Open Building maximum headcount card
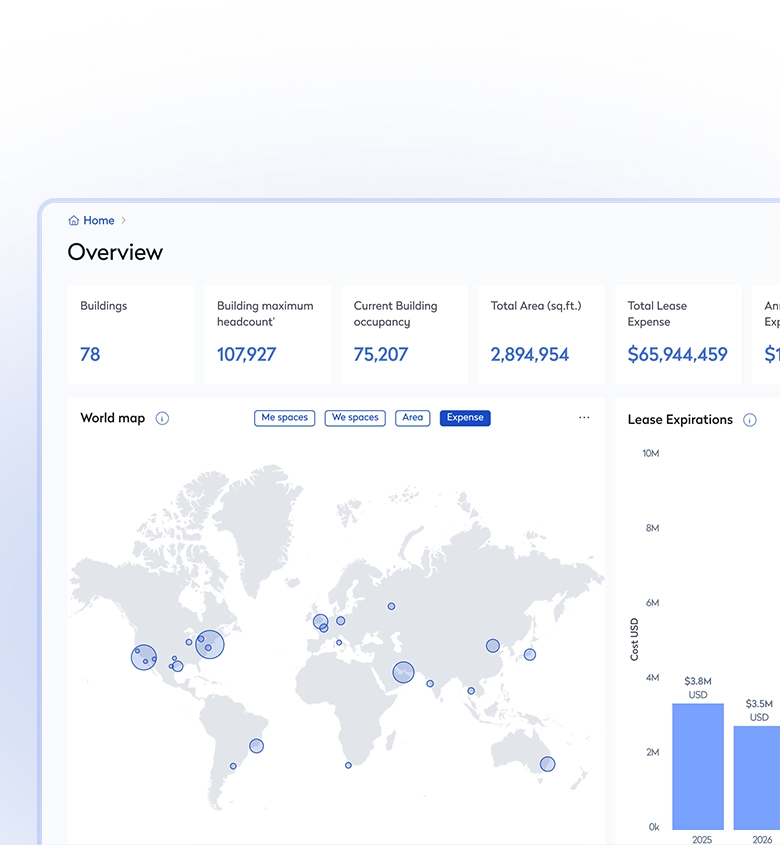 tap(267, 334)
